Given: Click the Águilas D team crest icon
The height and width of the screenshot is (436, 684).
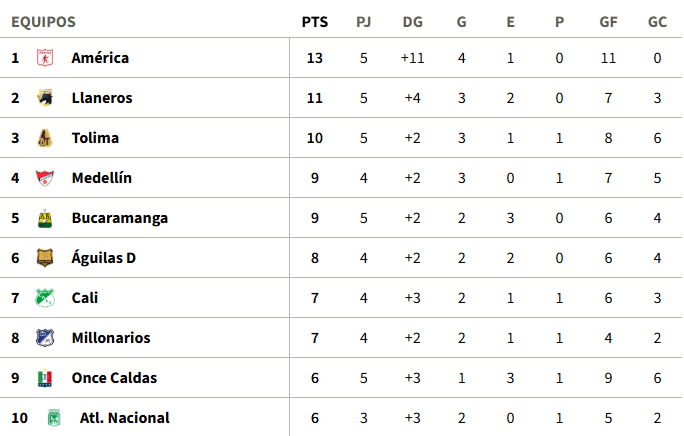Looking at the screenshot, I should (45, 258).
